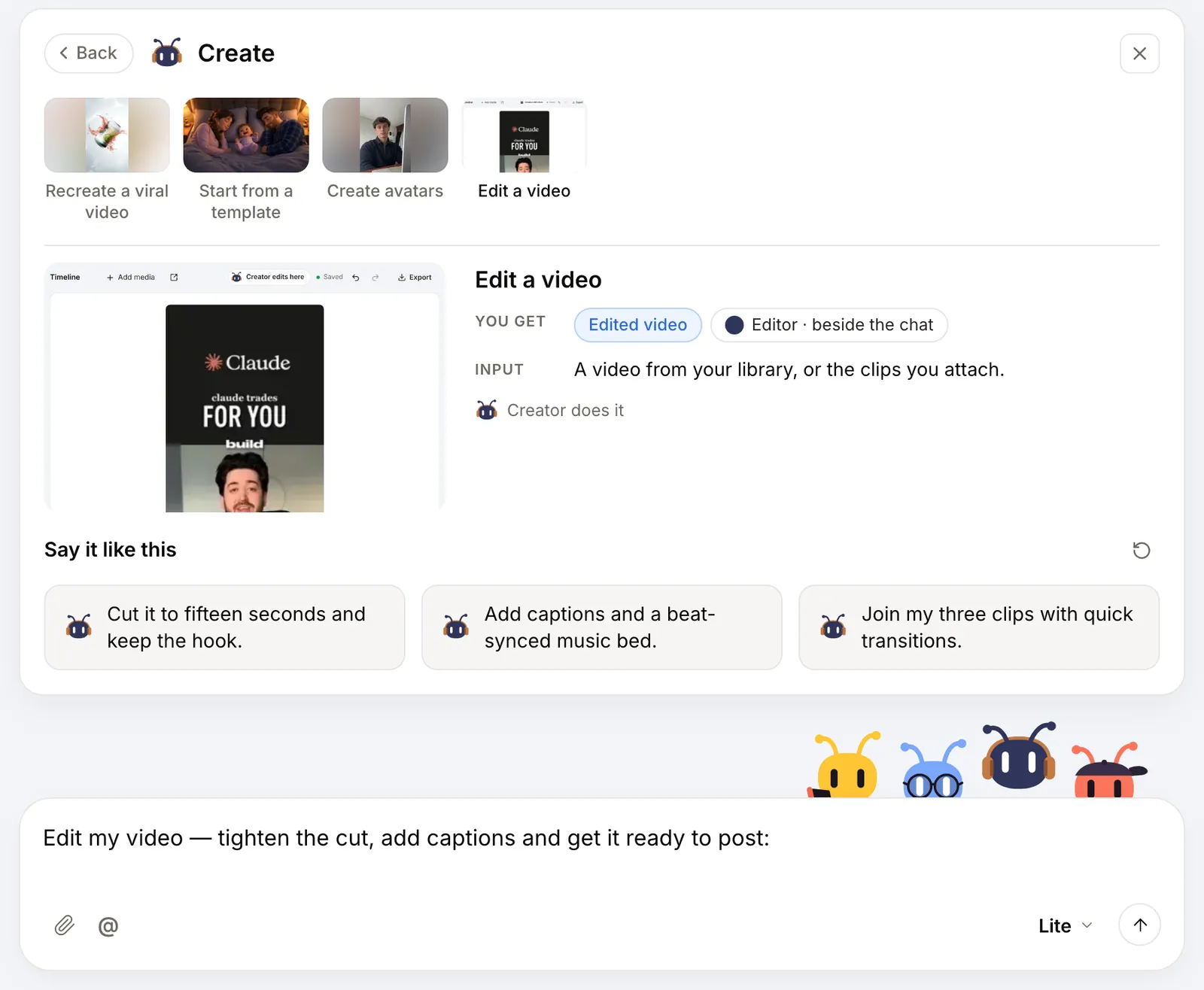Open the Lite model dropdown

point(1065,926)
